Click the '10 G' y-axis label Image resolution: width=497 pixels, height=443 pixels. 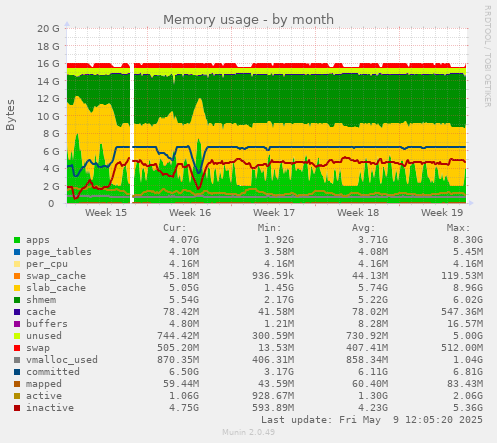click(48, 116)
